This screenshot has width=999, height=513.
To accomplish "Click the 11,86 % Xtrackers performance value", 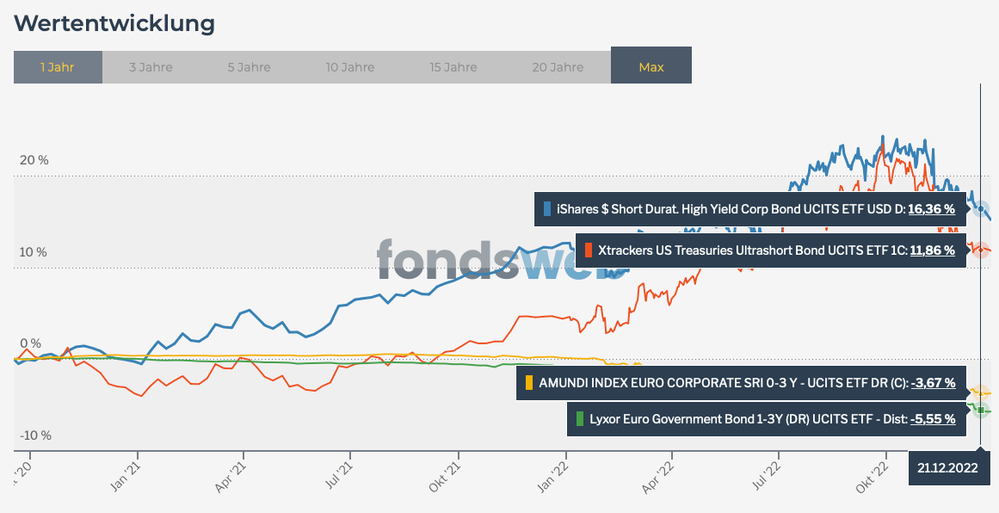I will (933, 250).
